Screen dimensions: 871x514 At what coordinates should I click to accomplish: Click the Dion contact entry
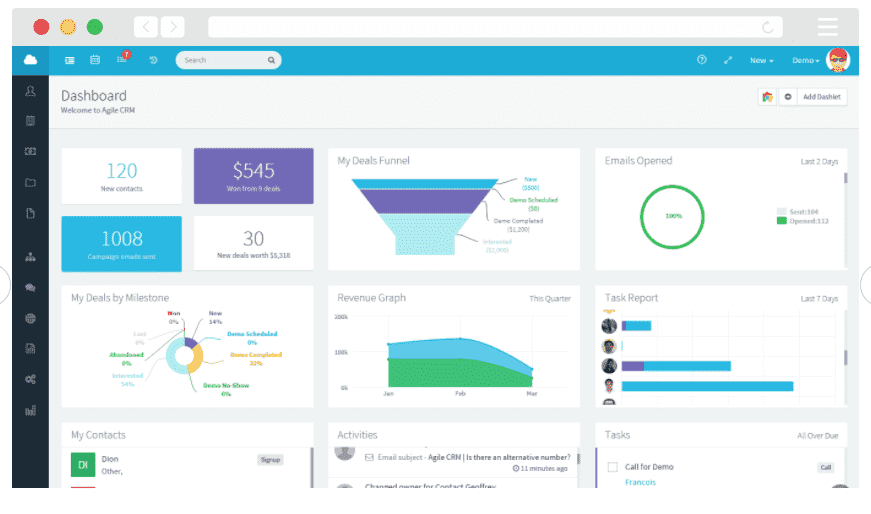pos(187,465)
